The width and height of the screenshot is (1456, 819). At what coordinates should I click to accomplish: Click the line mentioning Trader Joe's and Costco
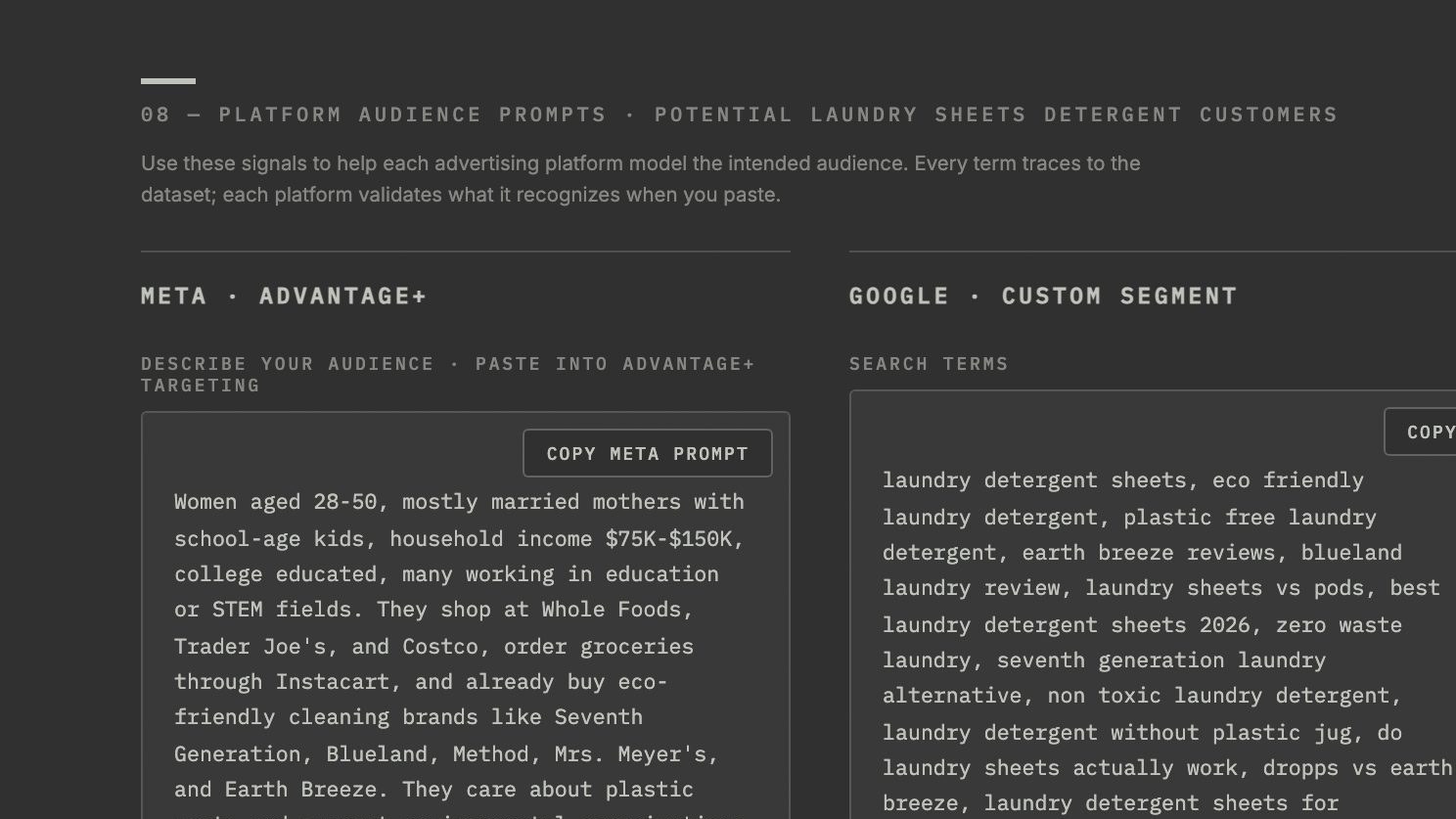point(433,647)
